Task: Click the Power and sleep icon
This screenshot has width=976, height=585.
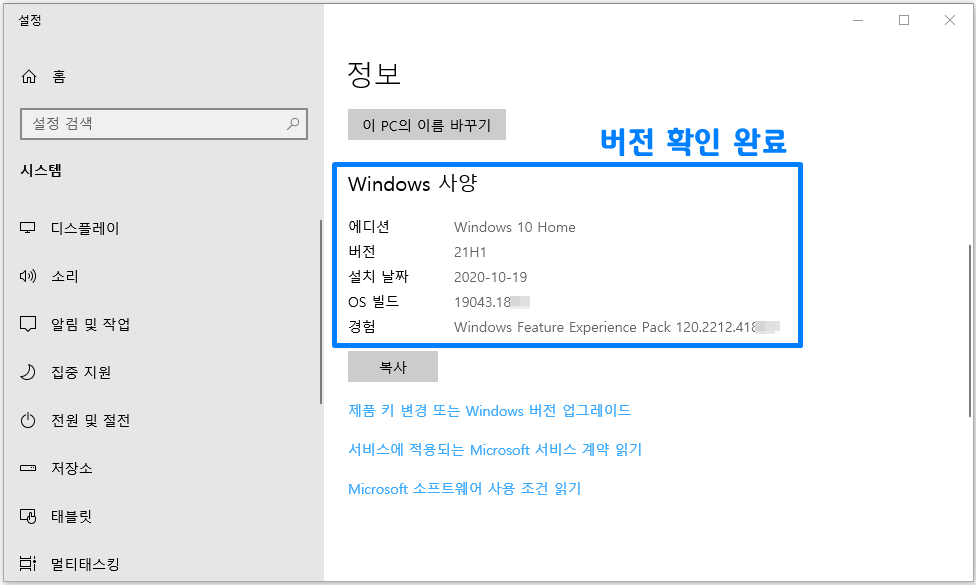Action: (x=28, y=420)
